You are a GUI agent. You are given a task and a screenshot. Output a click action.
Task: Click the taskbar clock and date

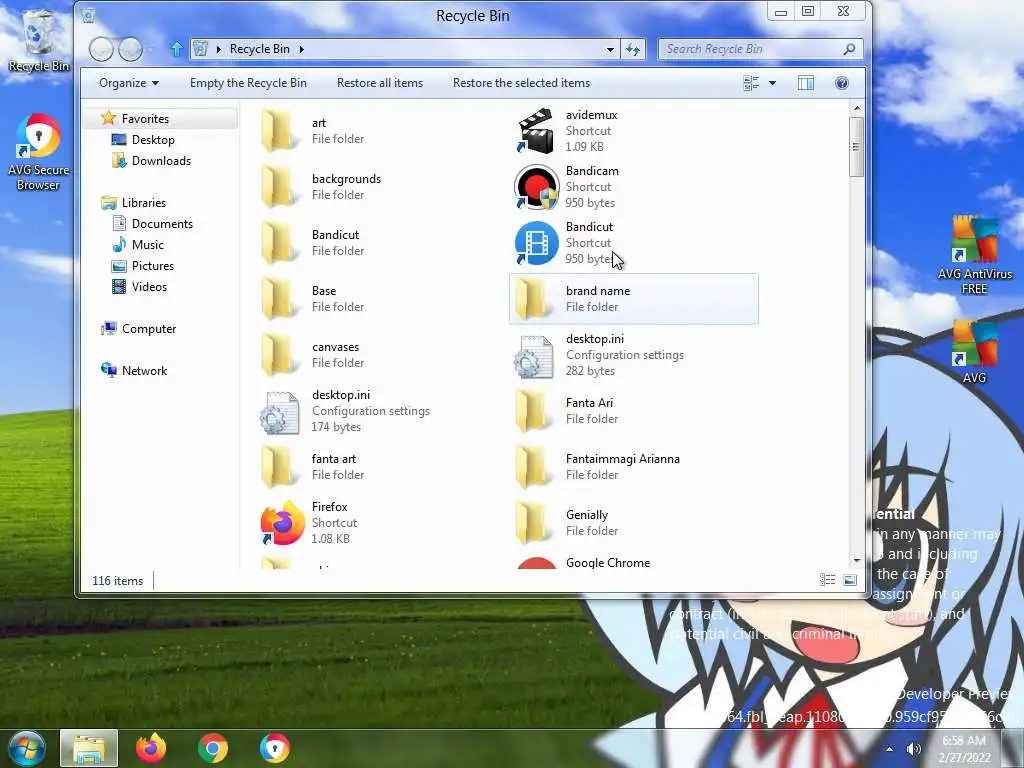(x=965, y=748)
